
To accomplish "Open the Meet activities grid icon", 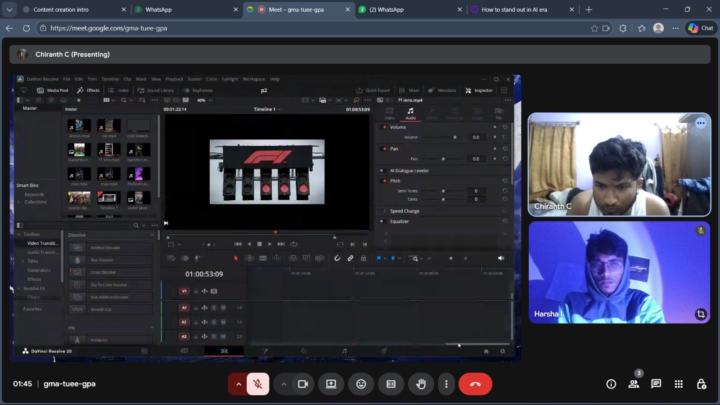I will (x=679, y=384).
